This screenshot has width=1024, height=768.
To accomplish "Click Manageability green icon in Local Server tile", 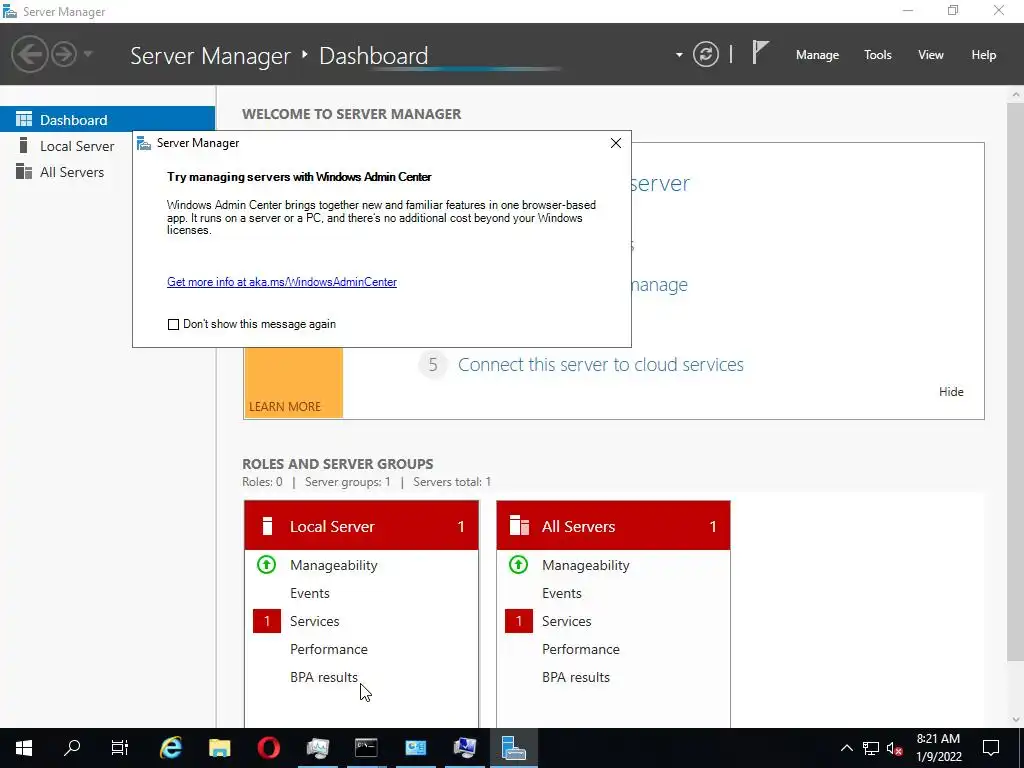I will click(x=266, y=564).
